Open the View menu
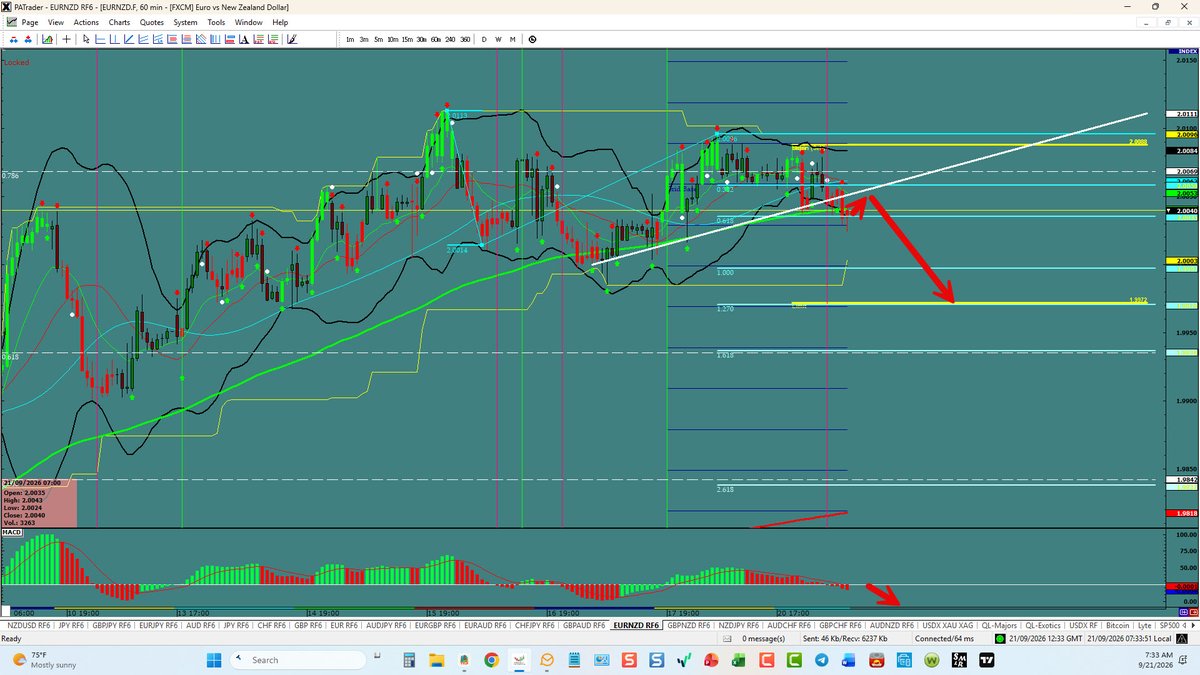The image size is (1200, 675). [x=57, y=22]
